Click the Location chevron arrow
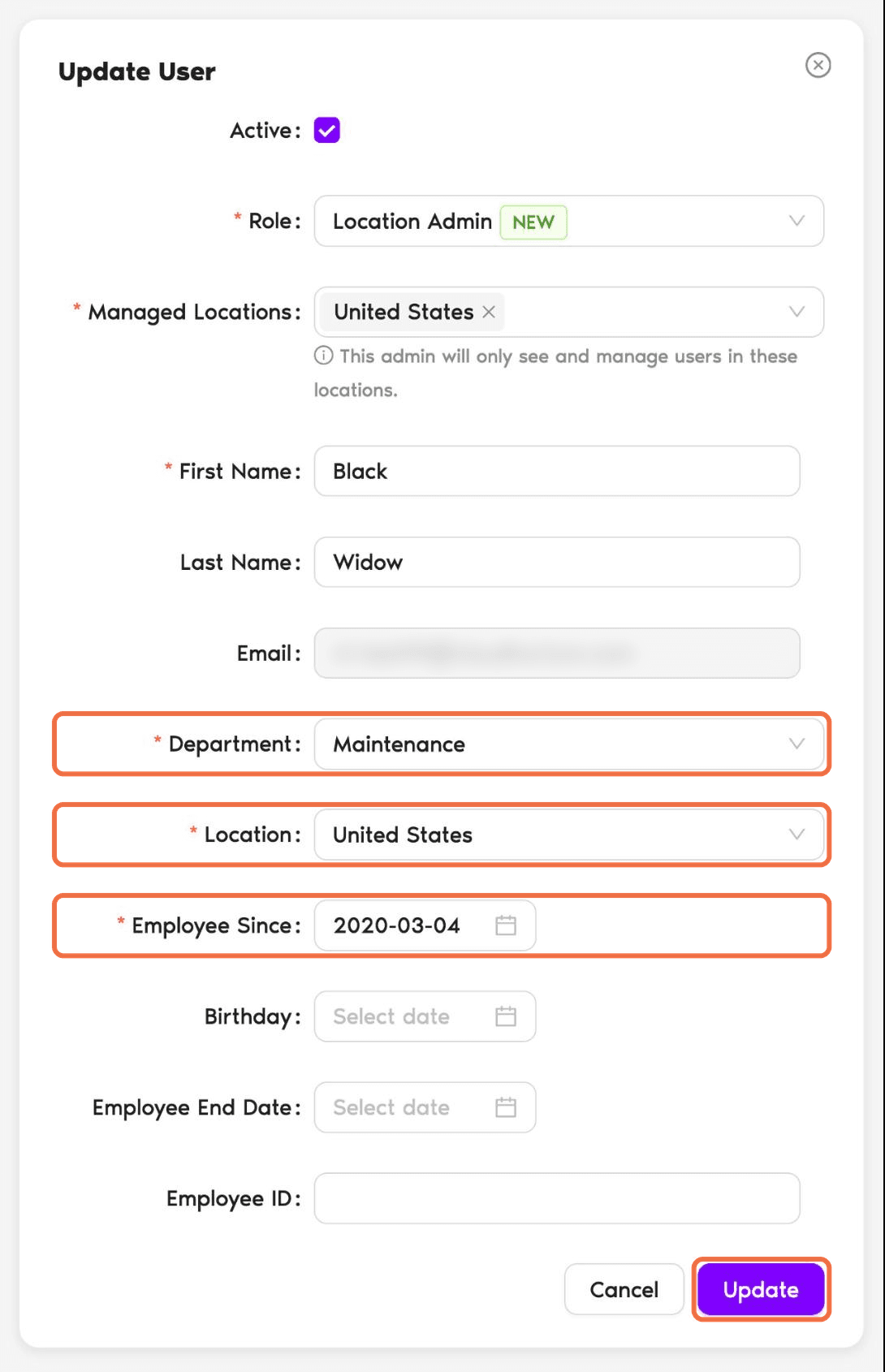The width and height of the screenshot is (885, 1372). [796, 835]
